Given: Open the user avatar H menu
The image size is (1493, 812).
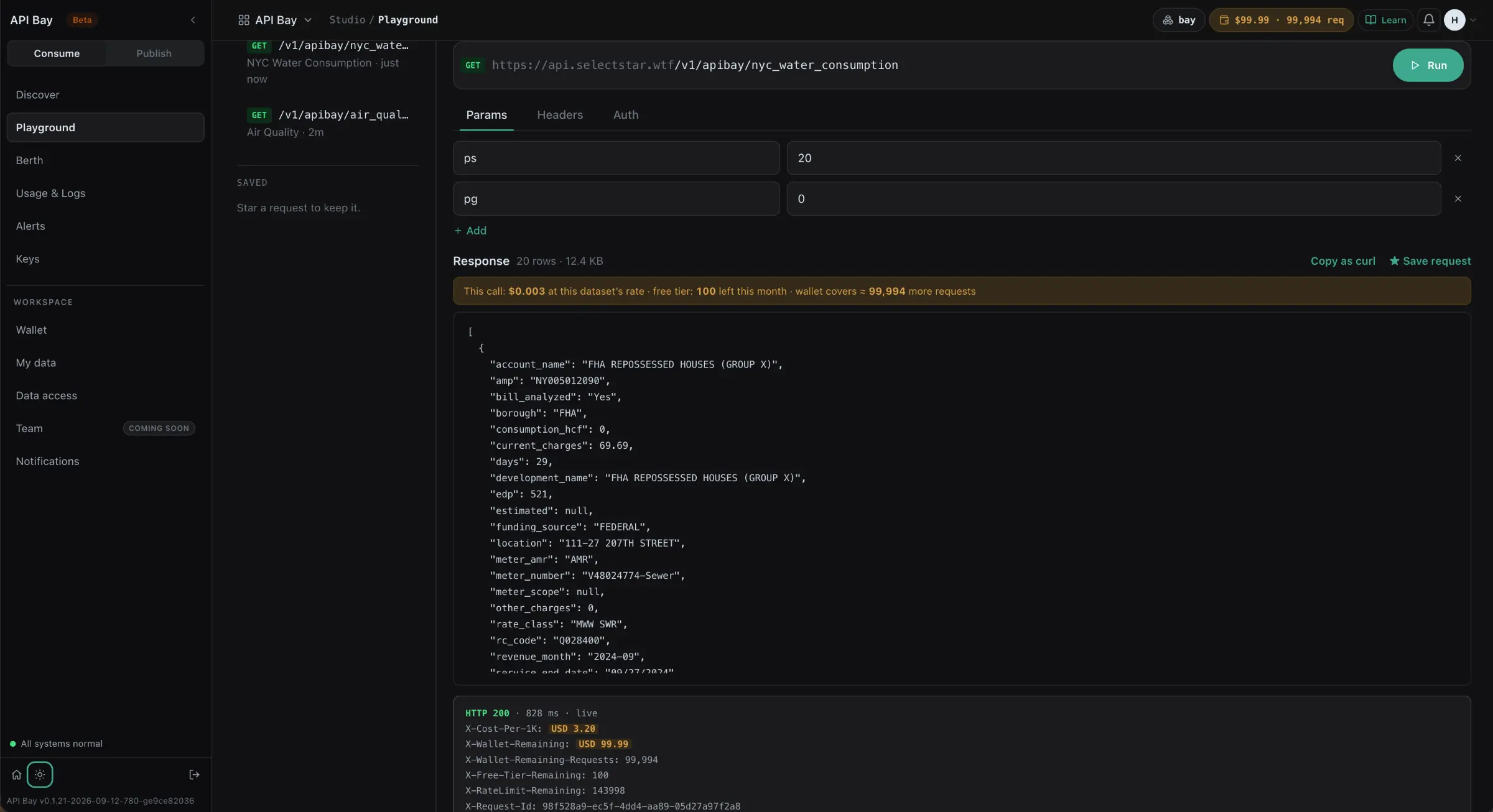Looking at the screenshot, I should 1459,20.
